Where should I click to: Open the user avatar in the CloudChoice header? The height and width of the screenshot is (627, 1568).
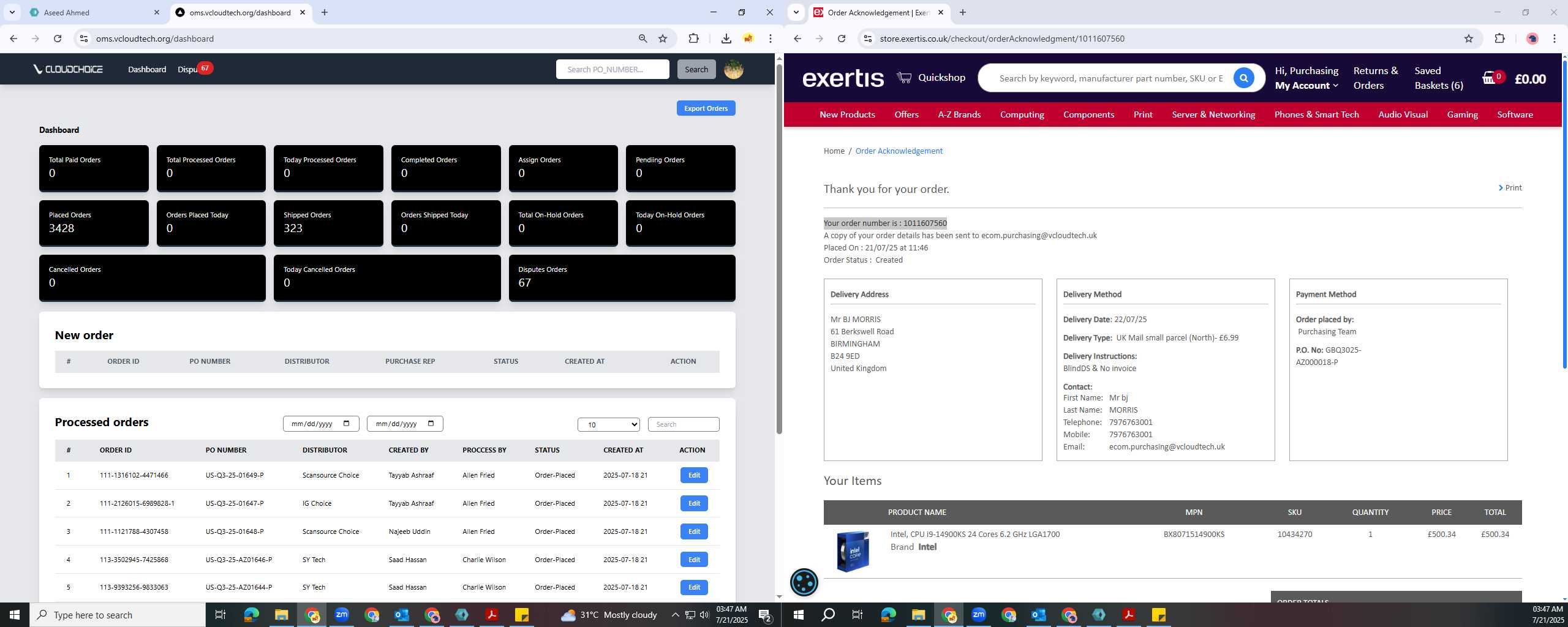coord(734,69)
